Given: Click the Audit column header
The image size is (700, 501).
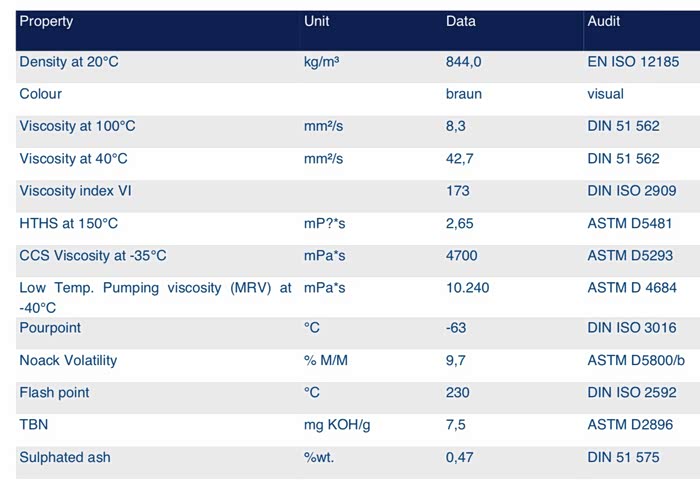Looking at the screenshot, I should click(x=604, y=21).
